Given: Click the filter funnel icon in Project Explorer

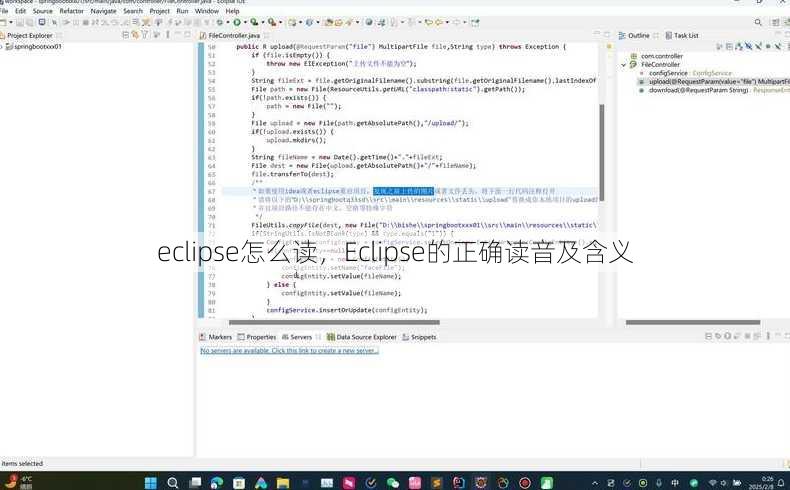Looking at the screenshot, I should click(145, 35).
